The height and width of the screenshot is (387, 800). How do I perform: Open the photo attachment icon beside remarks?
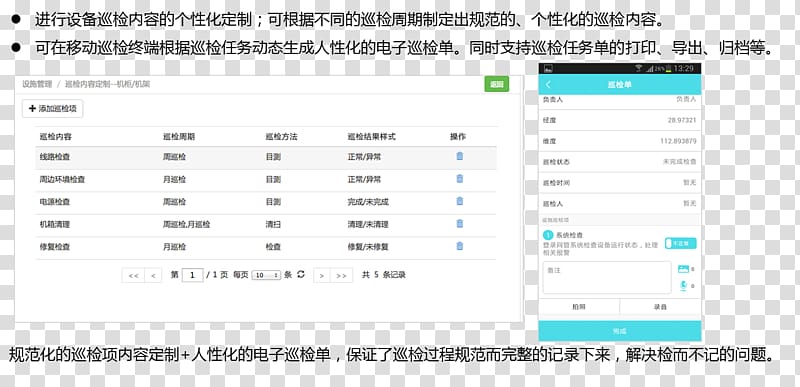[x=683, y=269]
